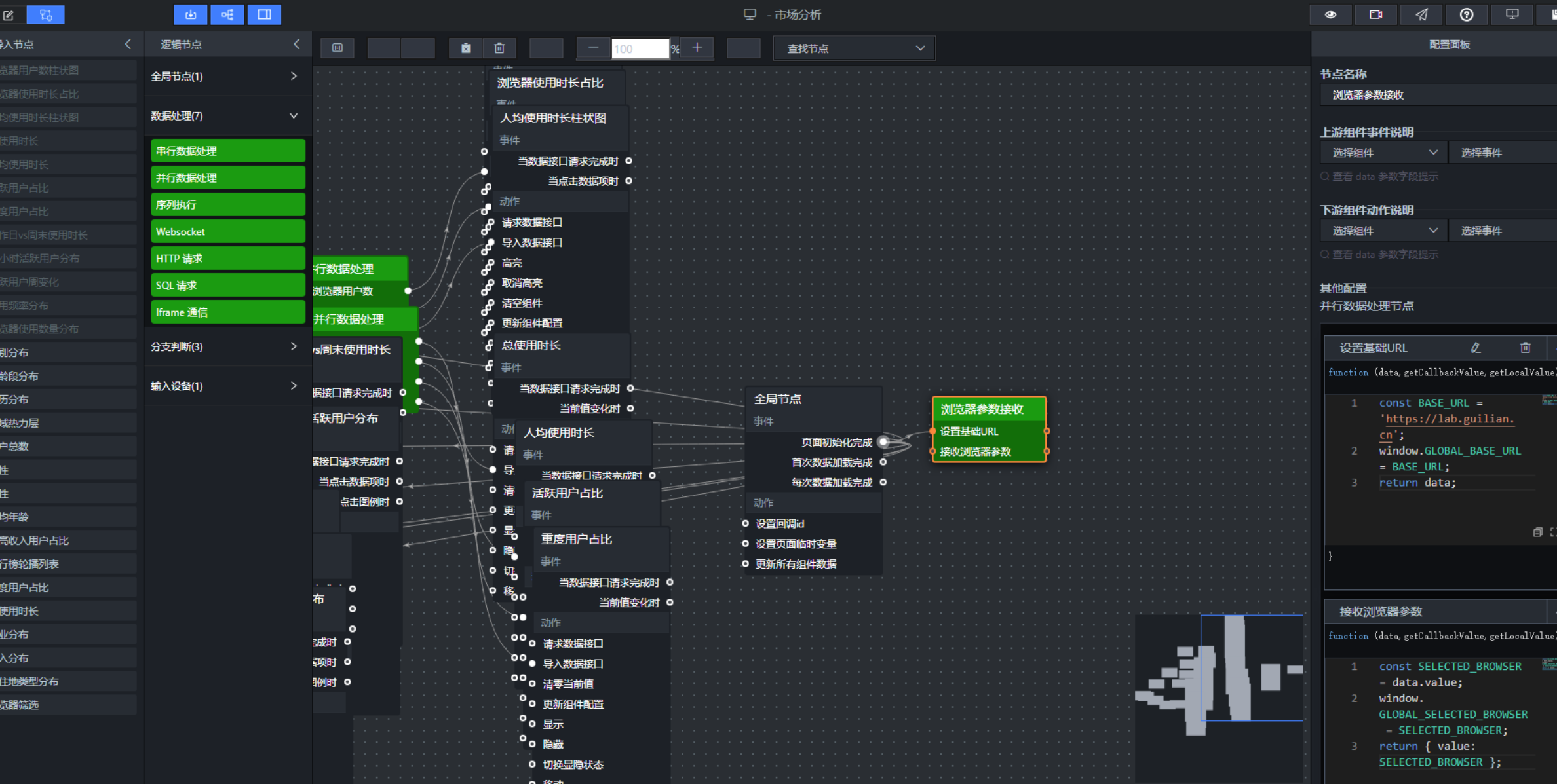This screenshot has height=784, width=1557.
Task: Click rename pencil icon for 设置基础URL
Action: coord(1476,348)
